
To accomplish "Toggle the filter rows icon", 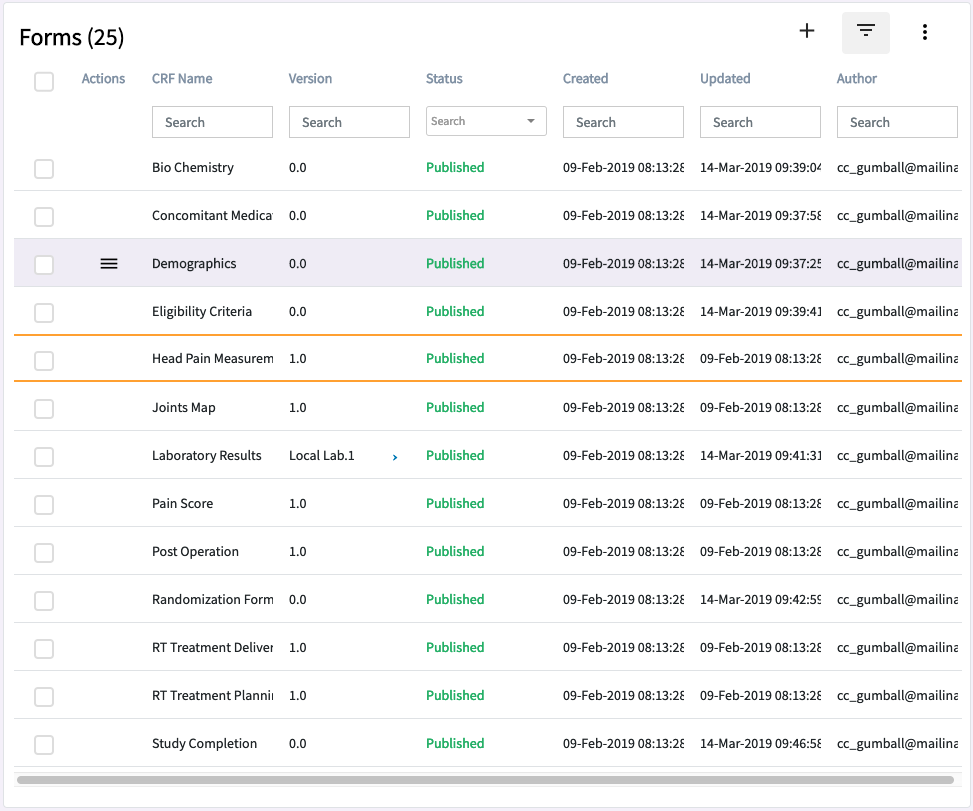I will click(866, 32).
